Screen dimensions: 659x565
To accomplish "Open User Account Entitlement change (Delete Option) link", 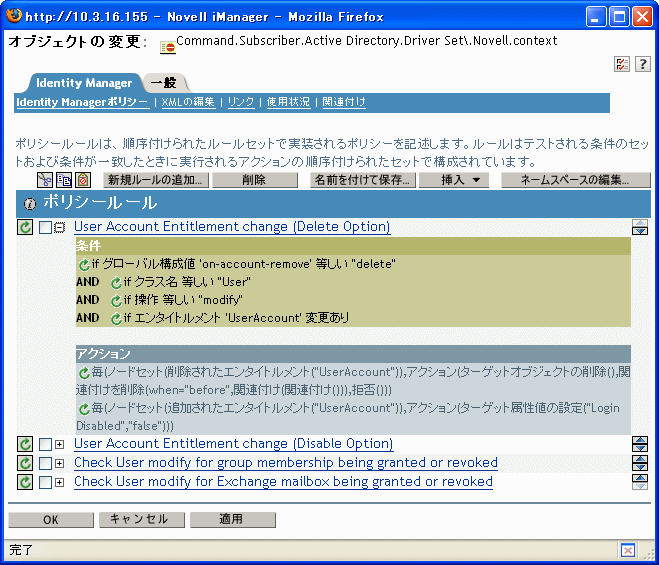I will [232, 227].
